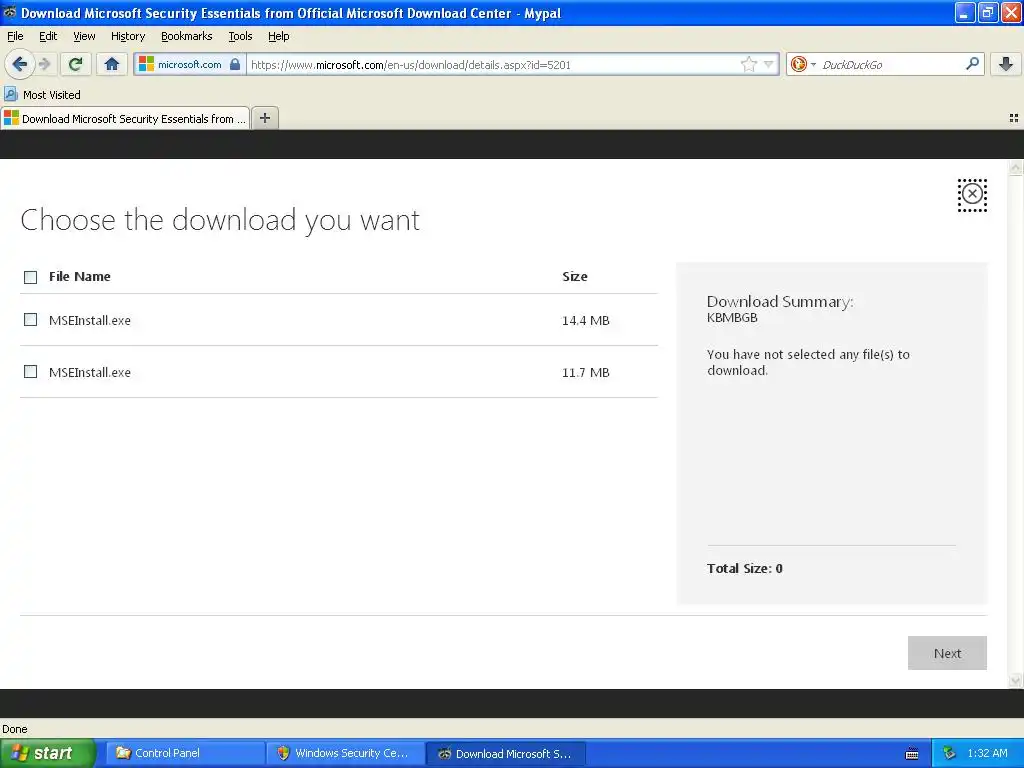Select the Download Microsoft Security Essentials tab

125,118
